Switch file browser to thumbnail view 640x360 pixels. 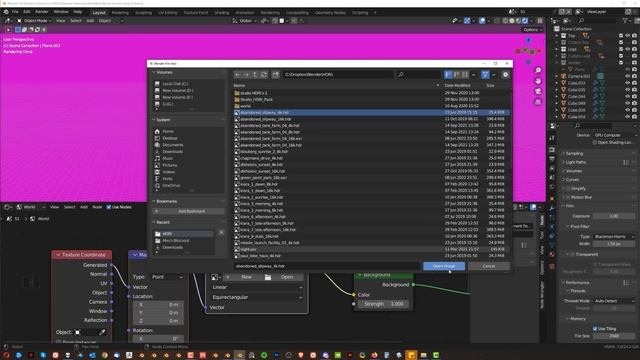[465, 75]
